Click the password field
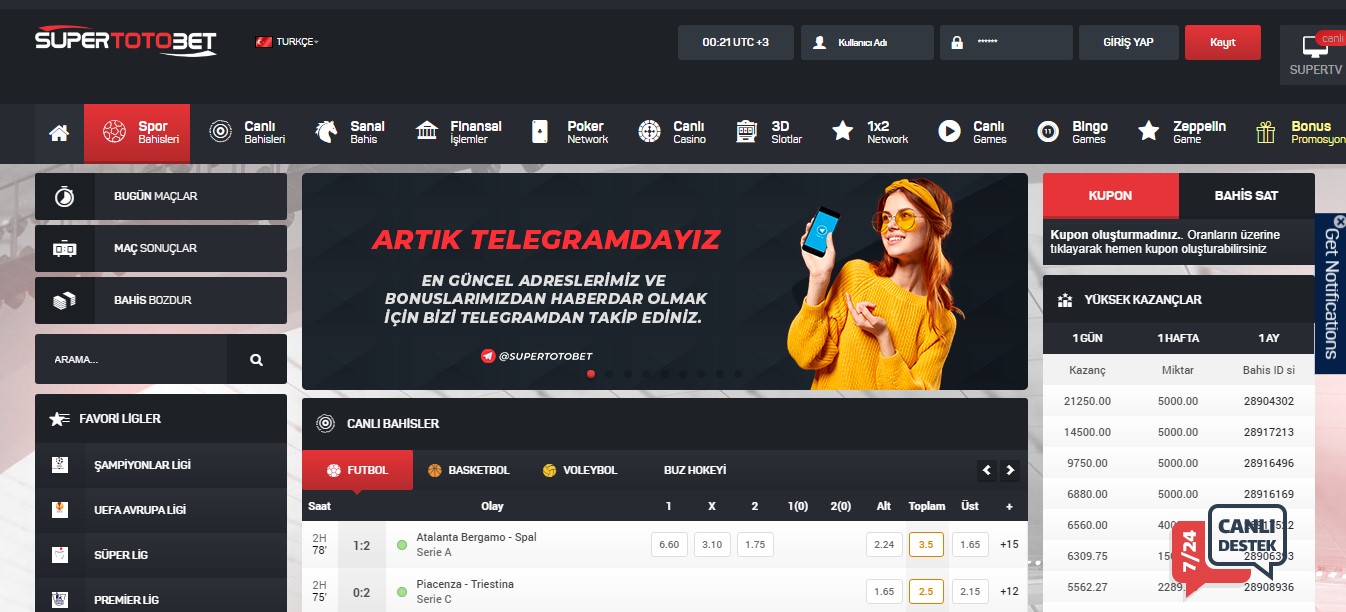1346x612 pixels. (x=1005, y=43)
